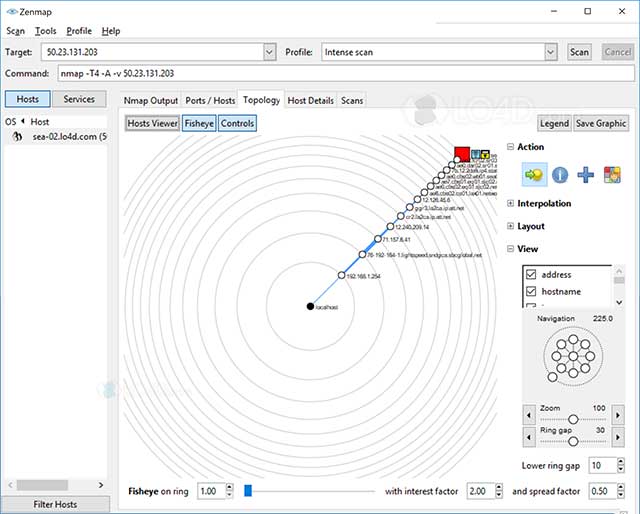This screenshot has width=640, height=514.
Task: Switch to the Nmap Output tab
Action: pos(150,100)
